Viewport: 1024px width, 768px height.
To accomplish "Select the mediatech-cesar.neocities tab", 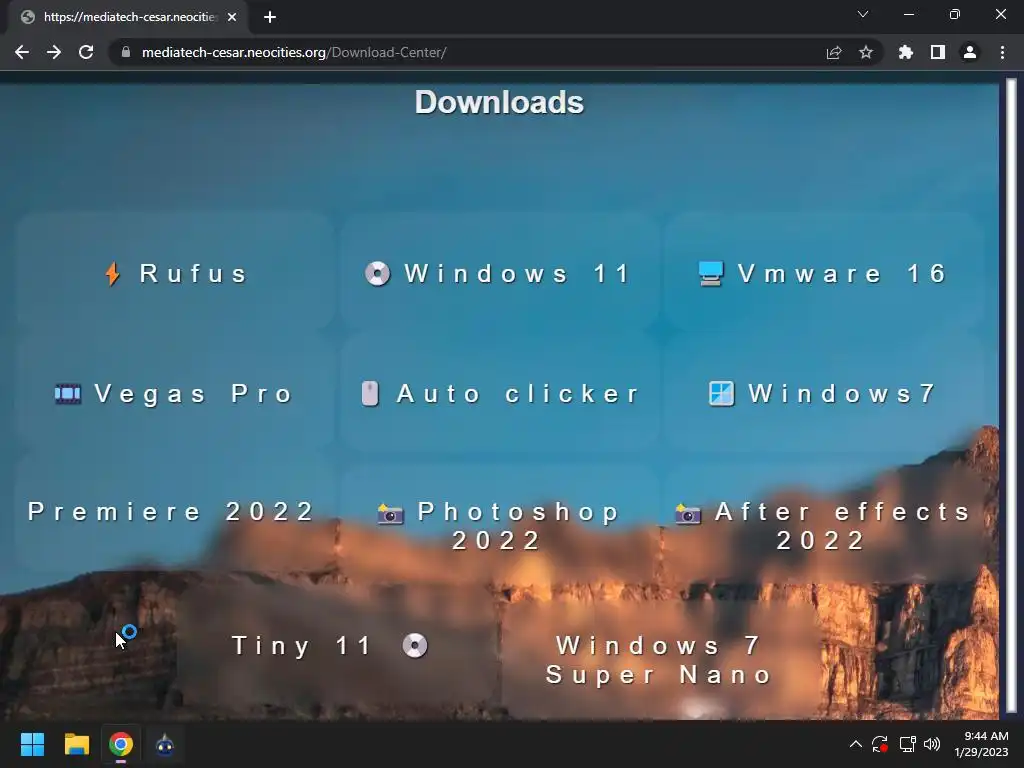I will click(128, 17).
